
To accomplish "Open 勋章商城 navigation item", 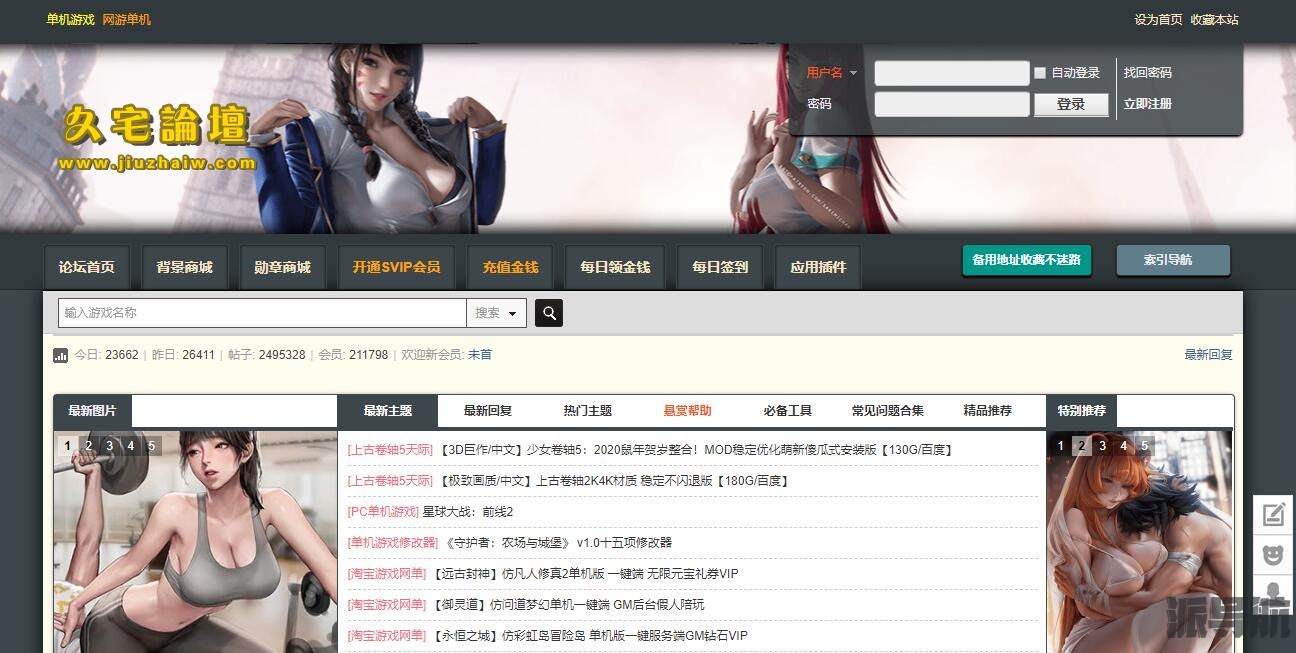I will pos(282,267).
